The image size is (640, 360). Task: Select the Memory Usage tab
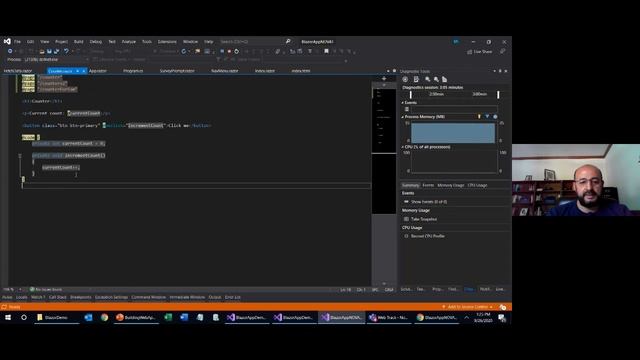click(x=451, y=185)
